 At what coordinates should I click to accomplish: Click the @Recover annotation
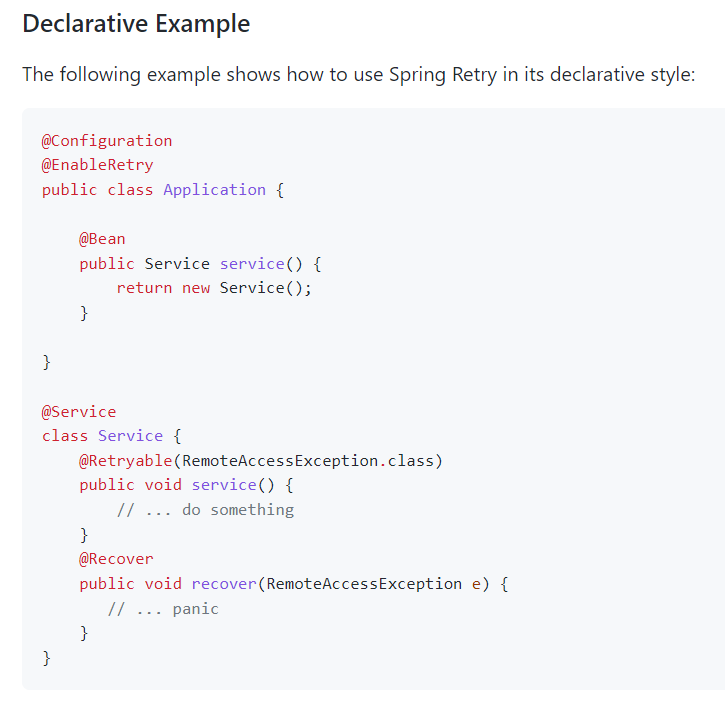click(116, 559)
